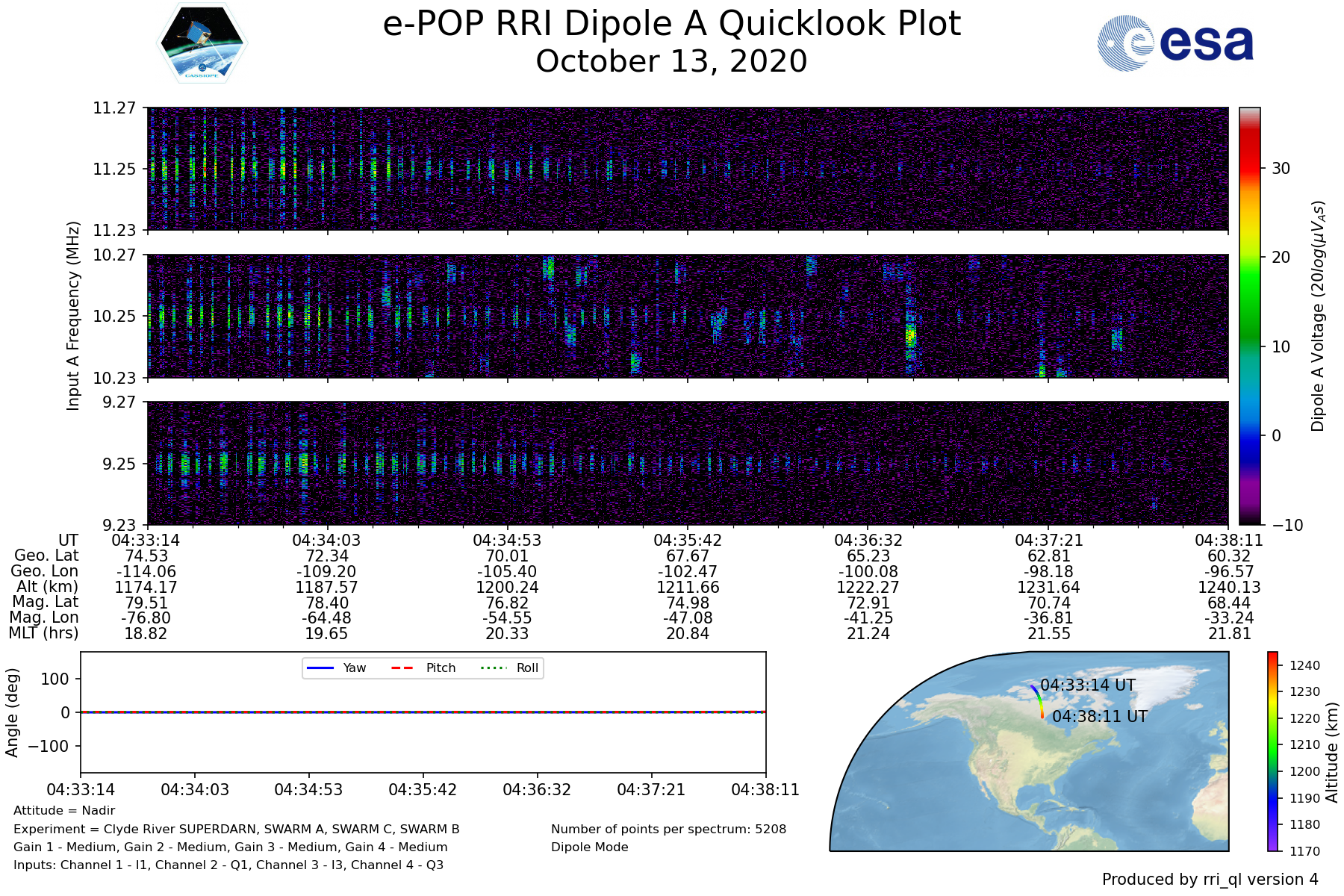Click the 'Produced by rri_ql version 4' text
The width and height of the screenshot is (1344, 896).
[x=1210, y=880]
